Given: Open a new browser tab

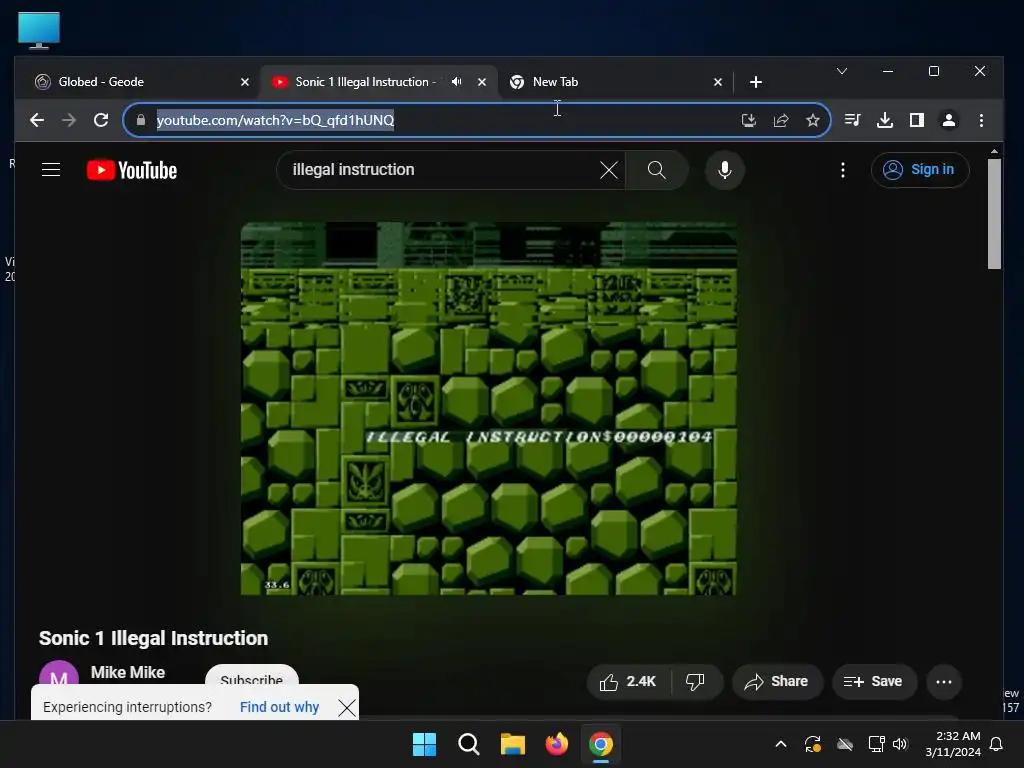Looking at the screenshot, I should (x=756, y=82).
